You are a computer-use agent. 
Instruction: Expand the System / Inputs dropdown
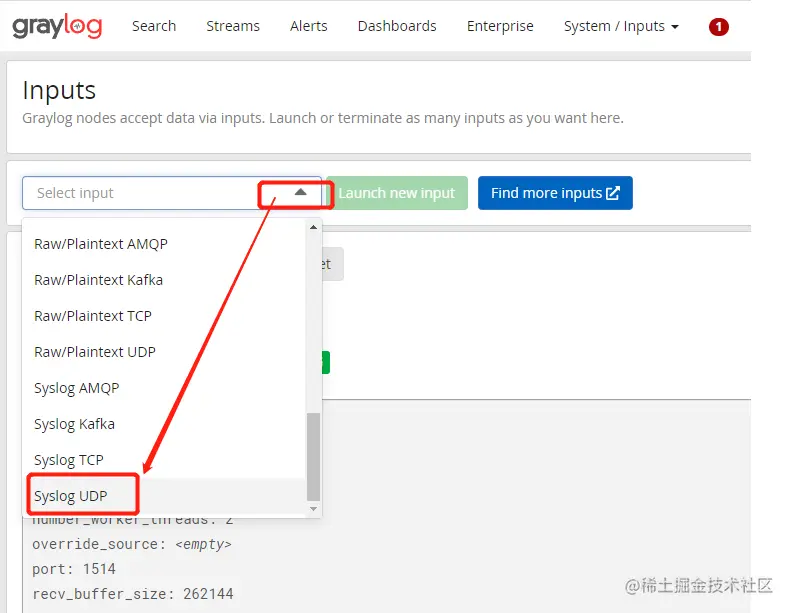pos(621,26)
